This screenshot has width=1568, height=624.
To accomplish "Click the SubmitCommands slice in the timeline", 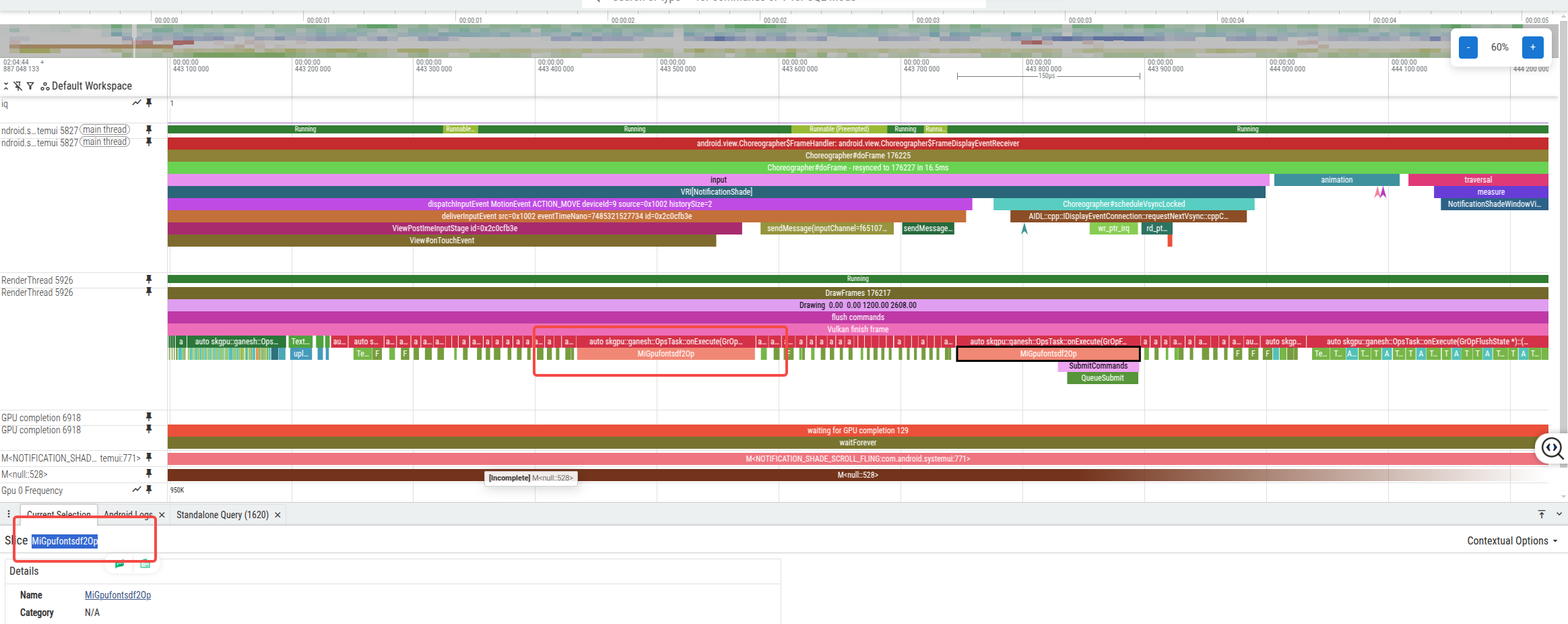I will (x=1098, y=366).
